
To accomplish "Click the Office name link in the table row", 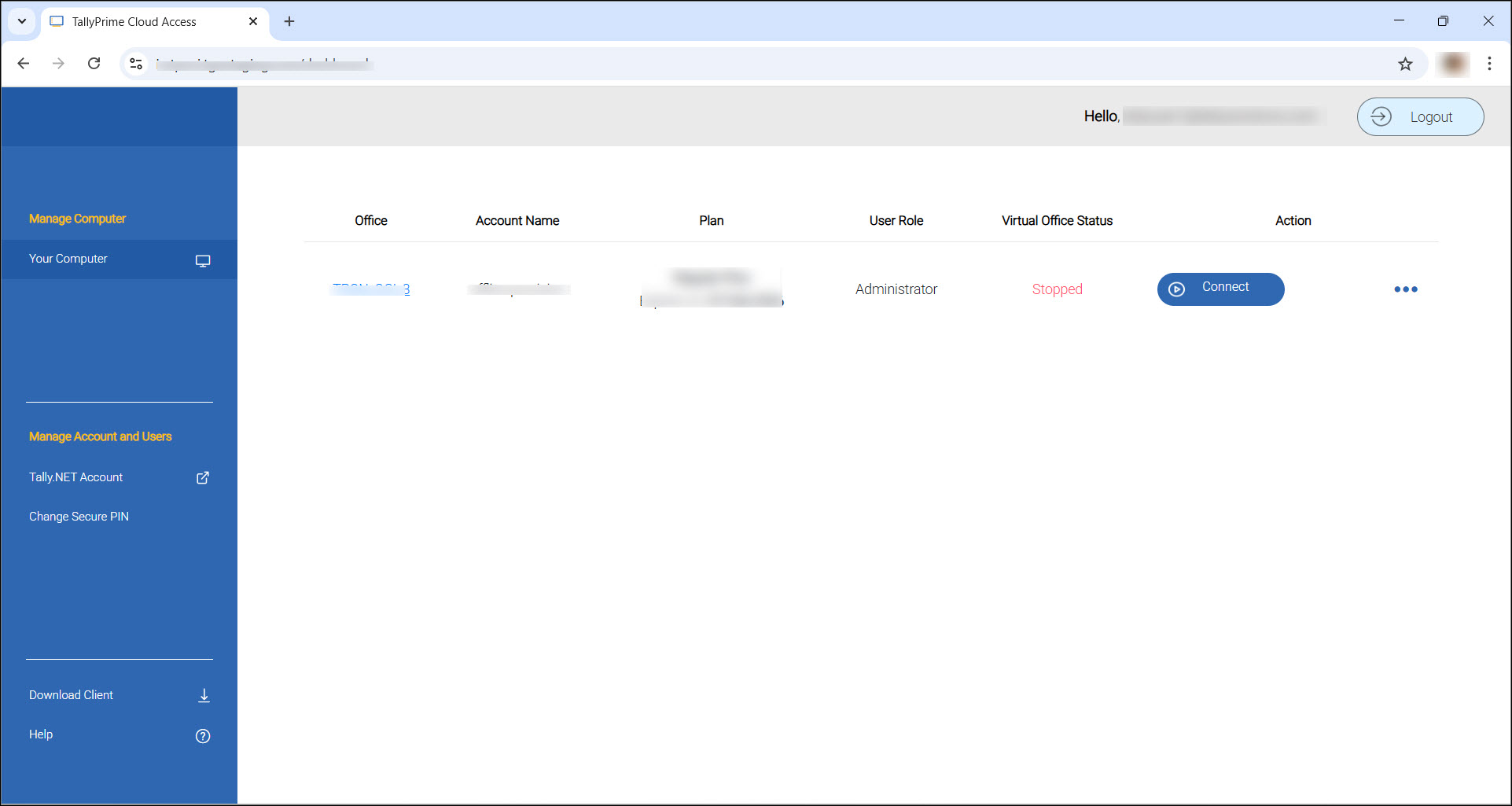I will point(371,289).
